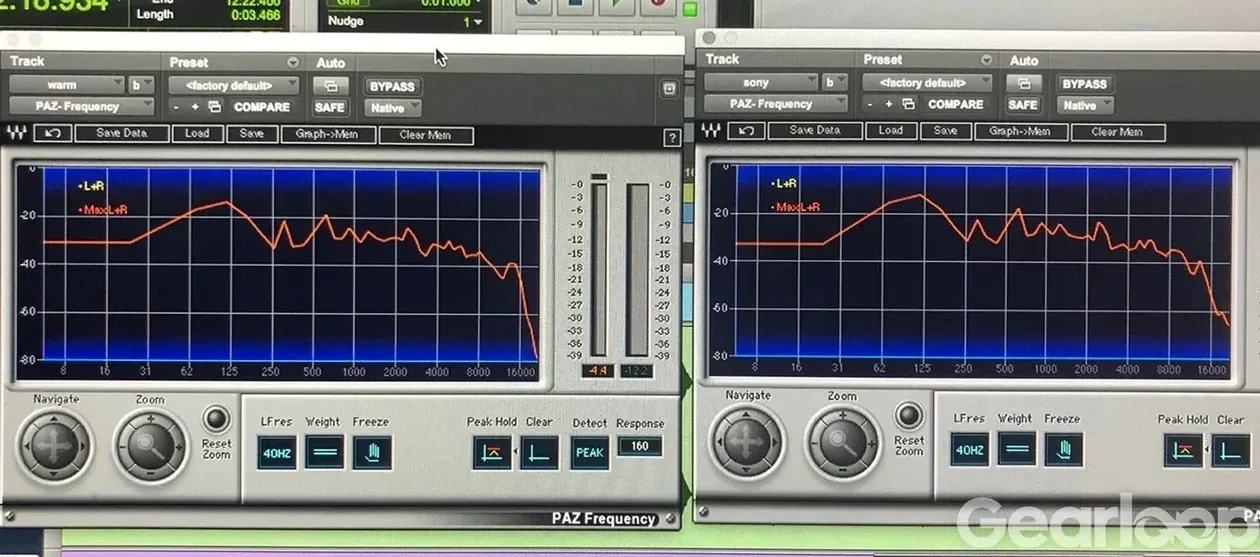Toggle COMPARE in the warm window
This screenshot has height=557, width=1260.
[262, 107]
